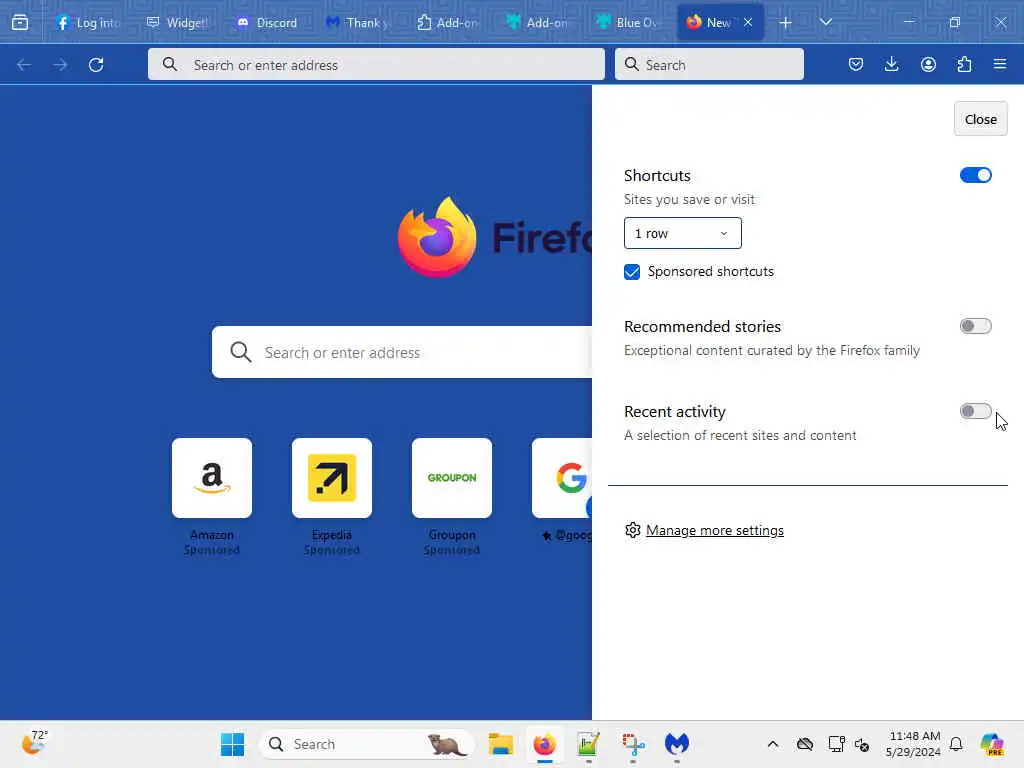This screenshot has width=1024, height=768.
Task: Click the toolbar Search box
Action: tap(709, 65)
